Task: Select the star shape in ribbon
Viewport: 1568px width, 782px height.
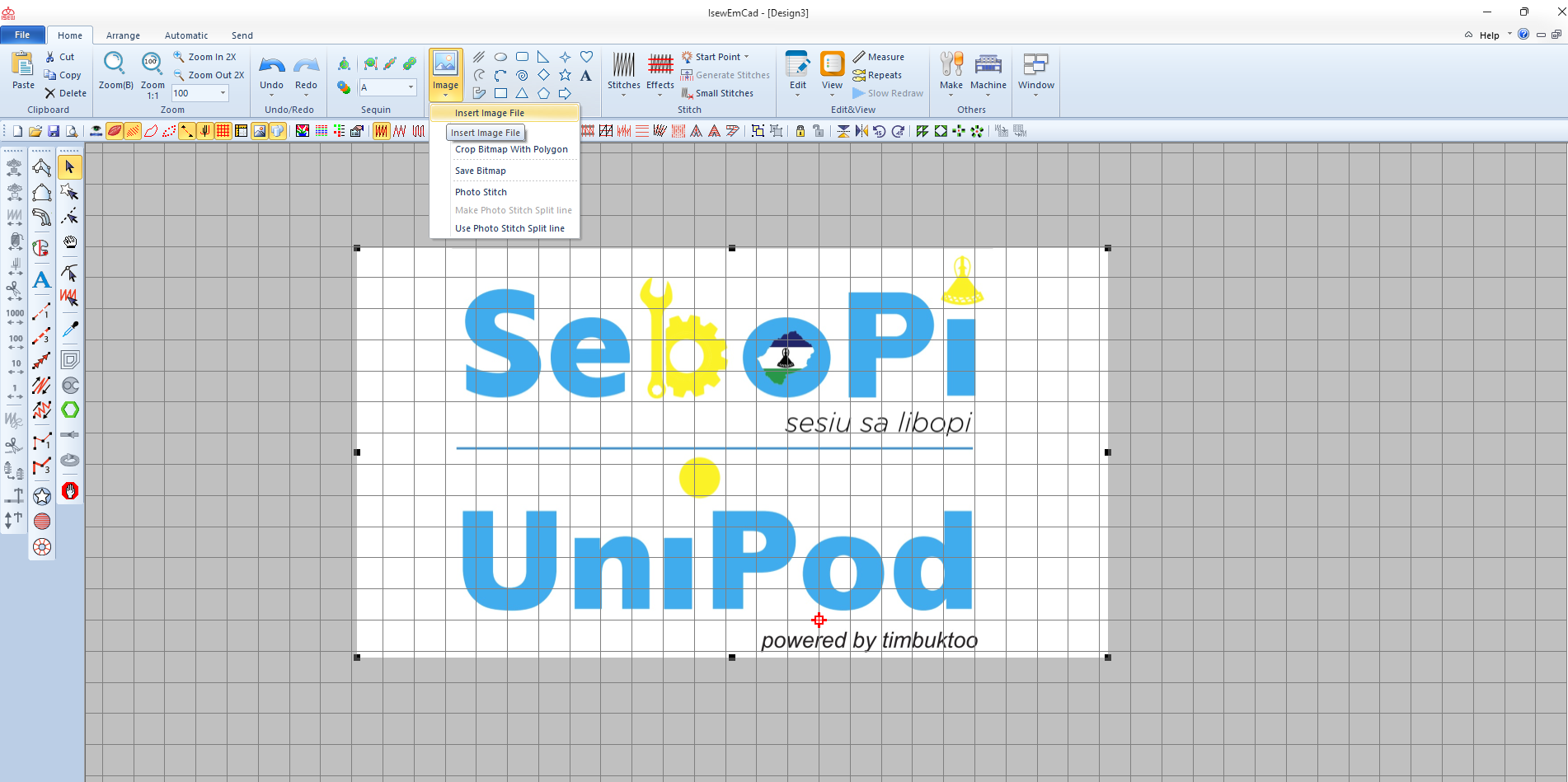Action: click(565, 75)
